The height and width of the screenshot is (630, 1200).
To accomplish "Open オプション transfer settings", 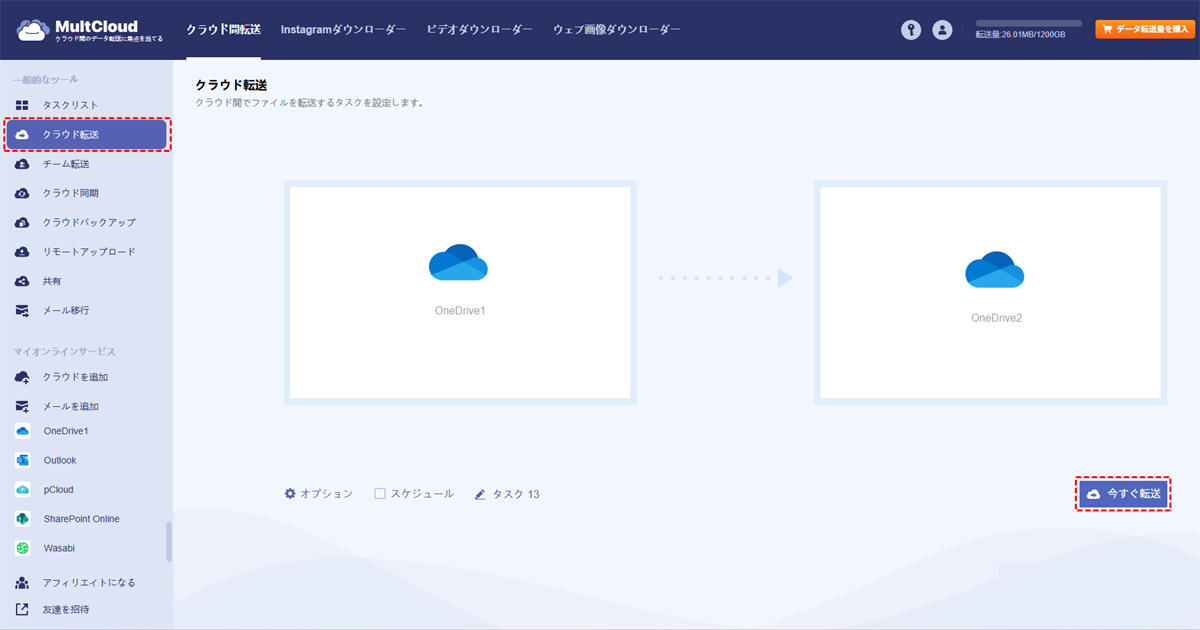I will [319, 494].
